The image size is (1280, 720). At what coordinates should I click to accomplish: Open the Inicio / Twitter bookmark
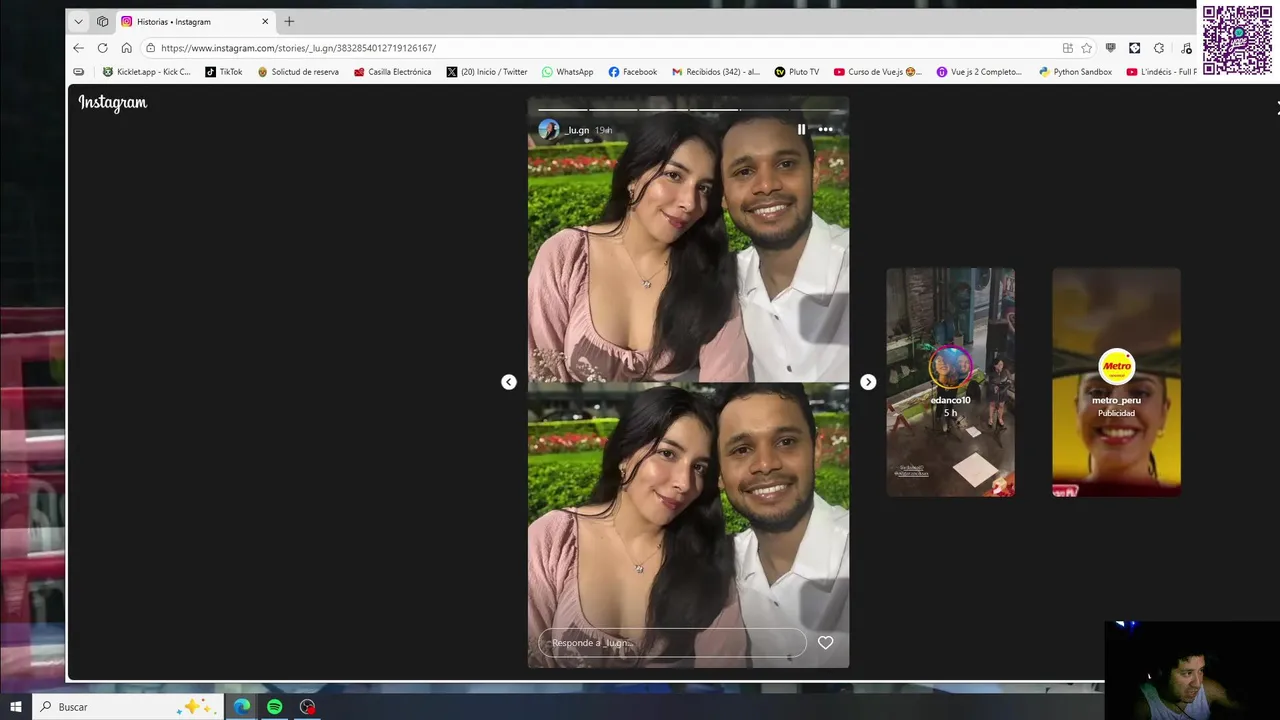tap(487, 72)
